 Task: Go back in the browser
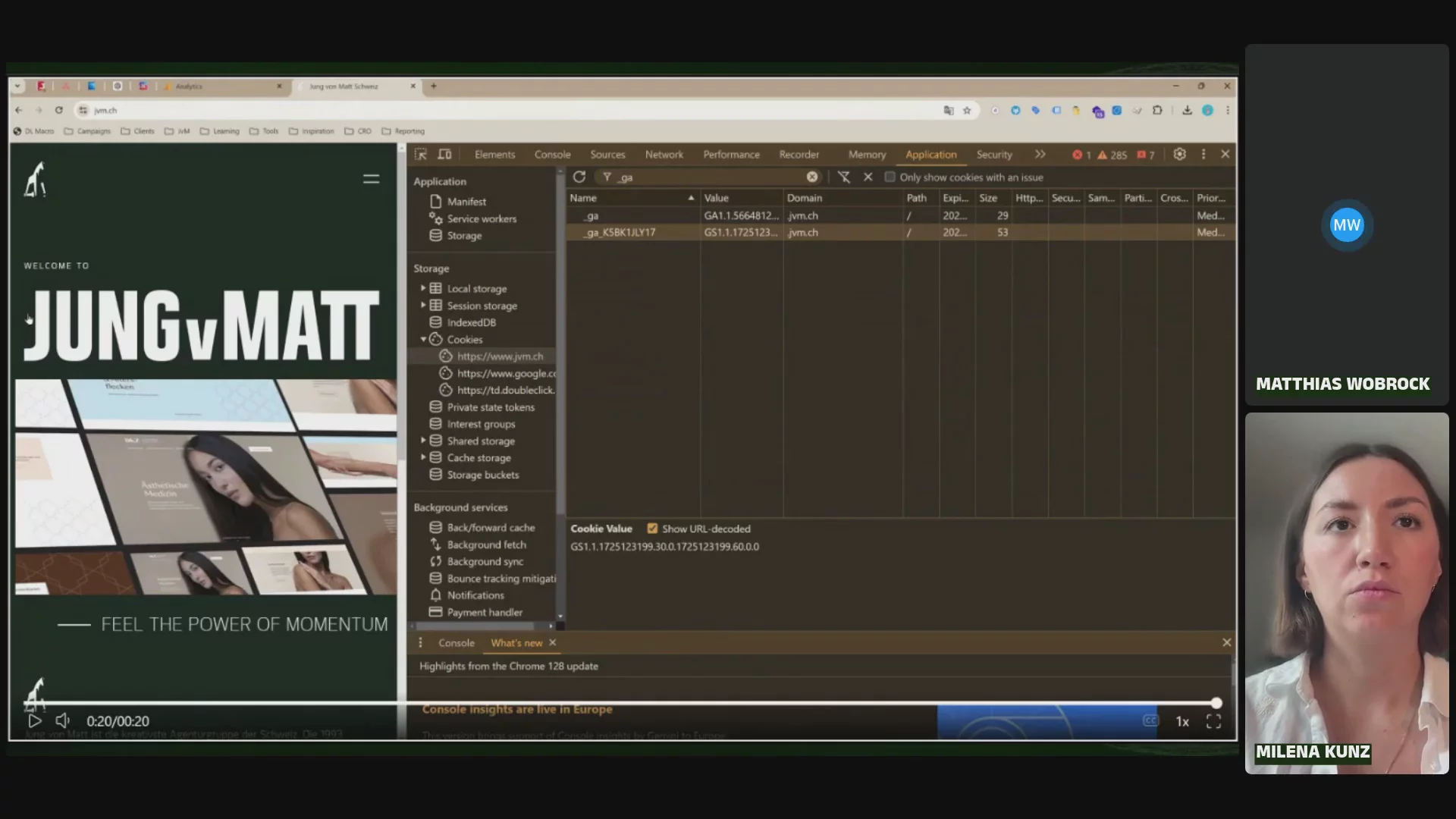coord(19,110)
